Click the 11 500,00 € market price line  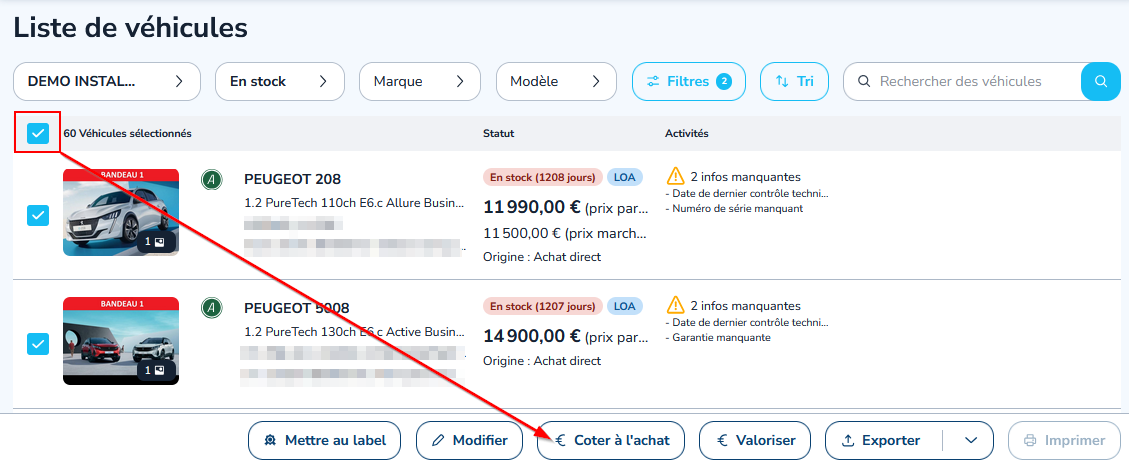(565, 233)
